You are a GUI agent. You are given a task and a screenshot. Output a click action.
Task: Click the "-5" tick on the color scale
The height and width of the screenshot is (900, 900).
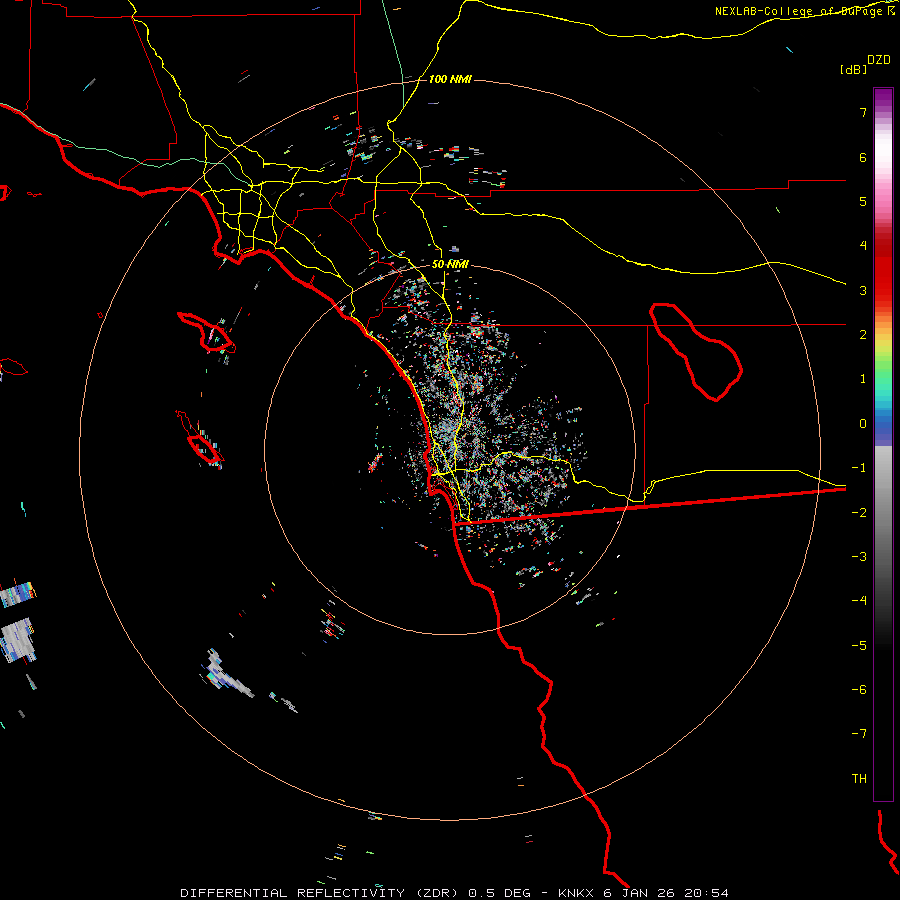point(859,646)
